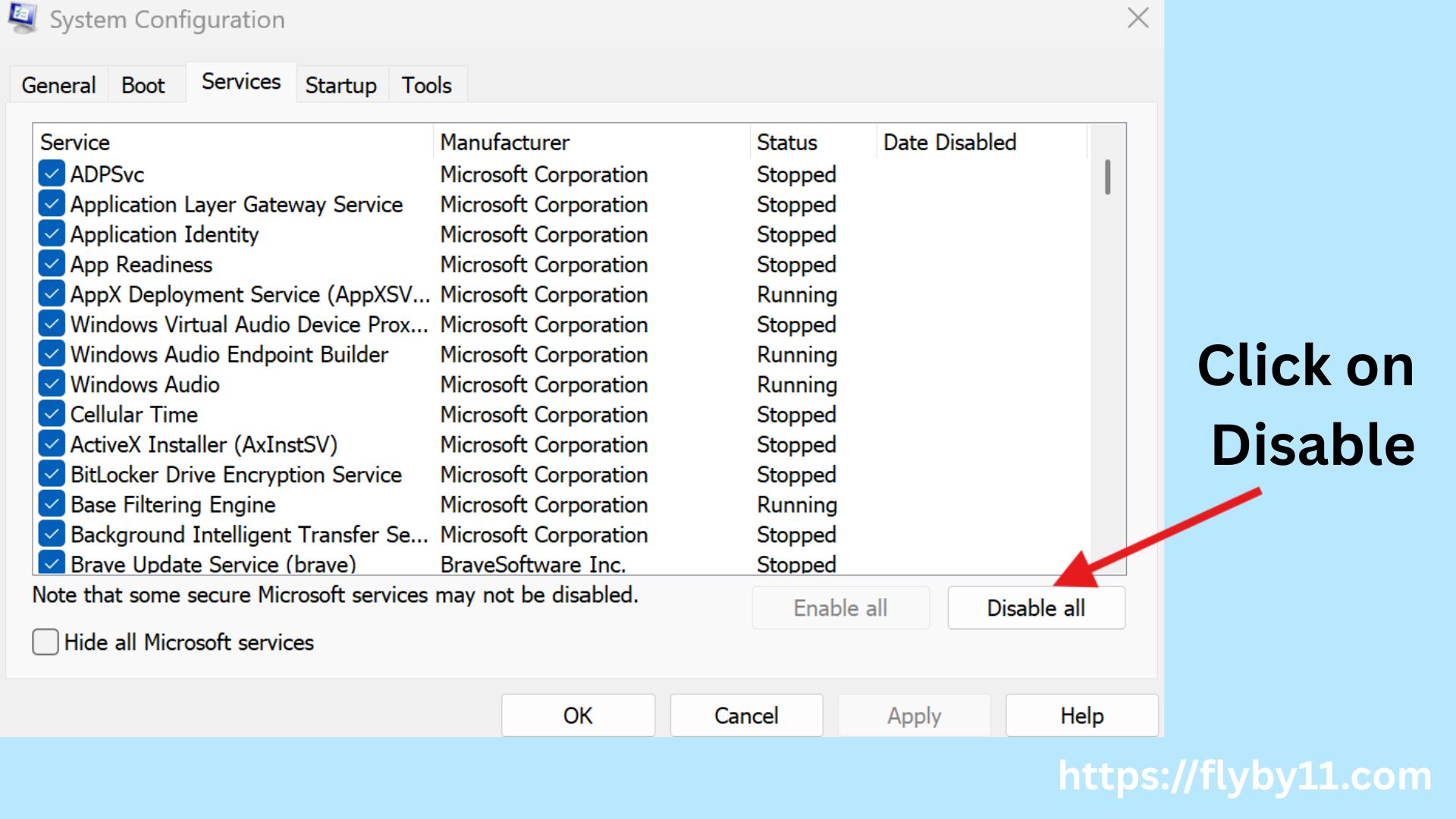Uncheck the App Readiness service

click(x=51, y=263)
